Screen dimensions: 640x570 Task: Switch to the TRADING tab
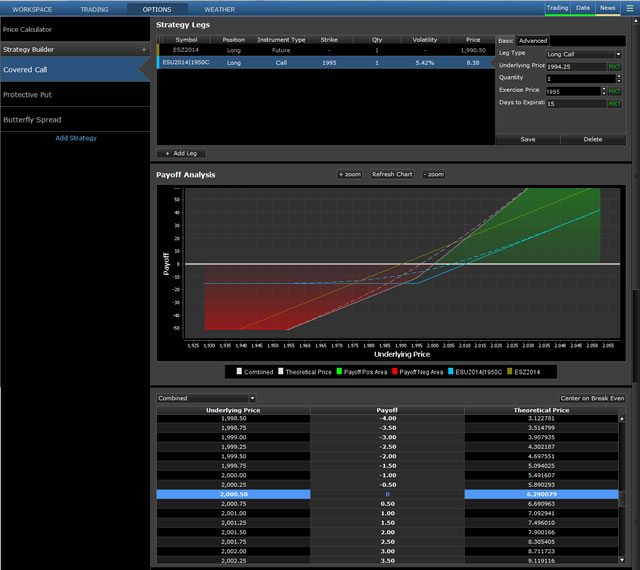click(94, 9)
